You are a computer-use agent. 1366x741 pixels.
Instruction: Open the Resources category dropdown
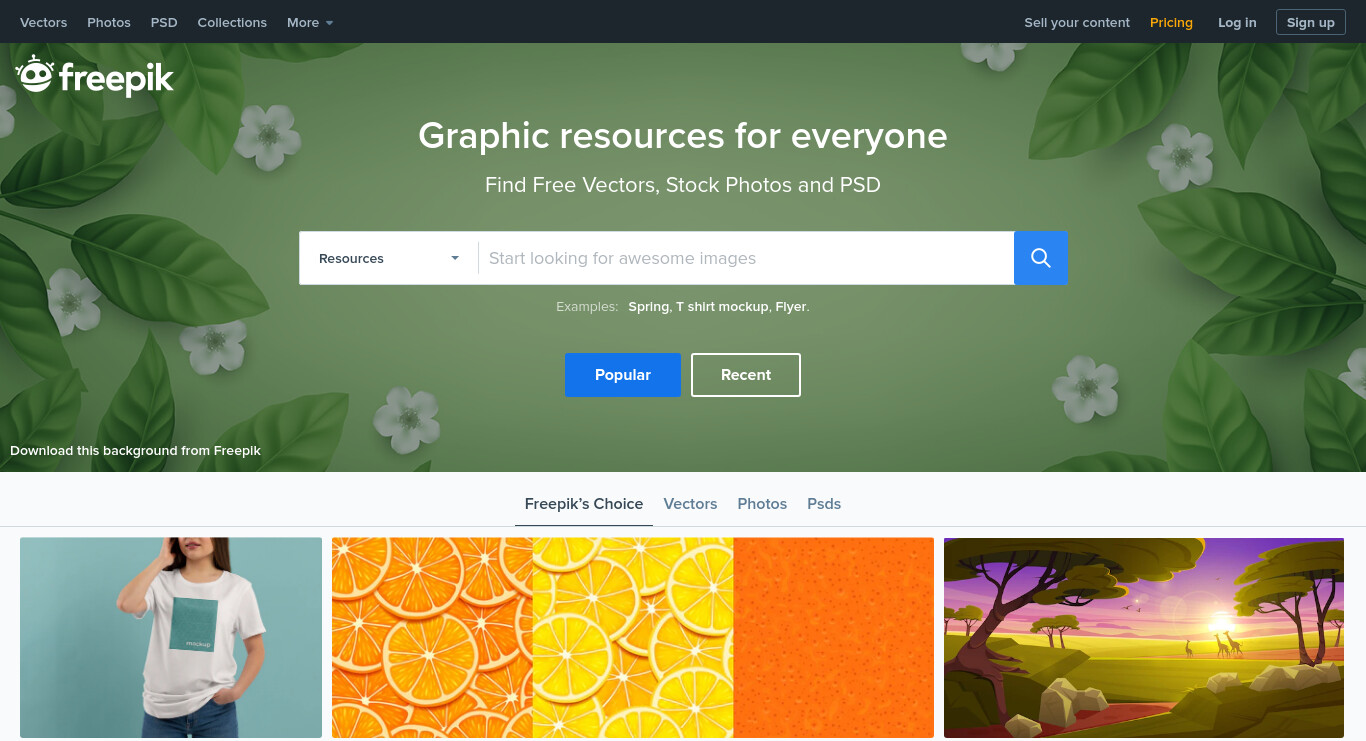[x=389, y=258]
